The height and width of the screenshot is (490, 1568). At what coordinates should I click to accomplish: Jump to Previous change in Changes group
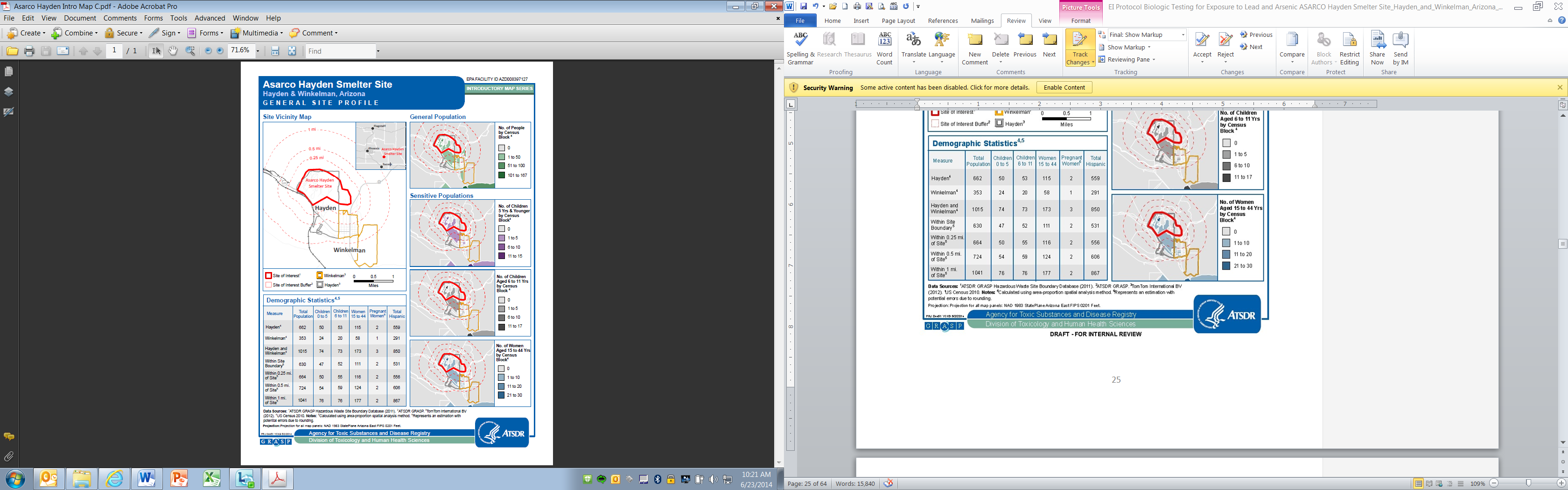coord(1256,35)
